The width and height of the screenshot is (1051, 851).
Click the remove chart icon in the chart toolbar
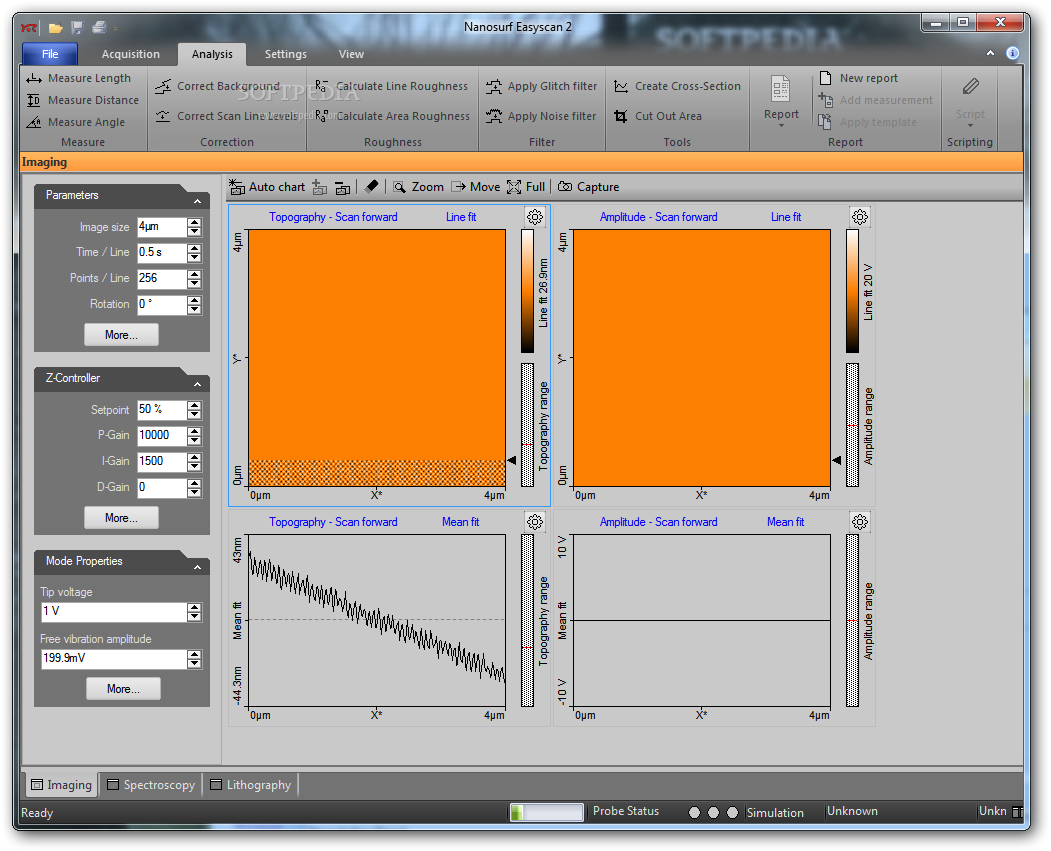[x=343, y=188]
